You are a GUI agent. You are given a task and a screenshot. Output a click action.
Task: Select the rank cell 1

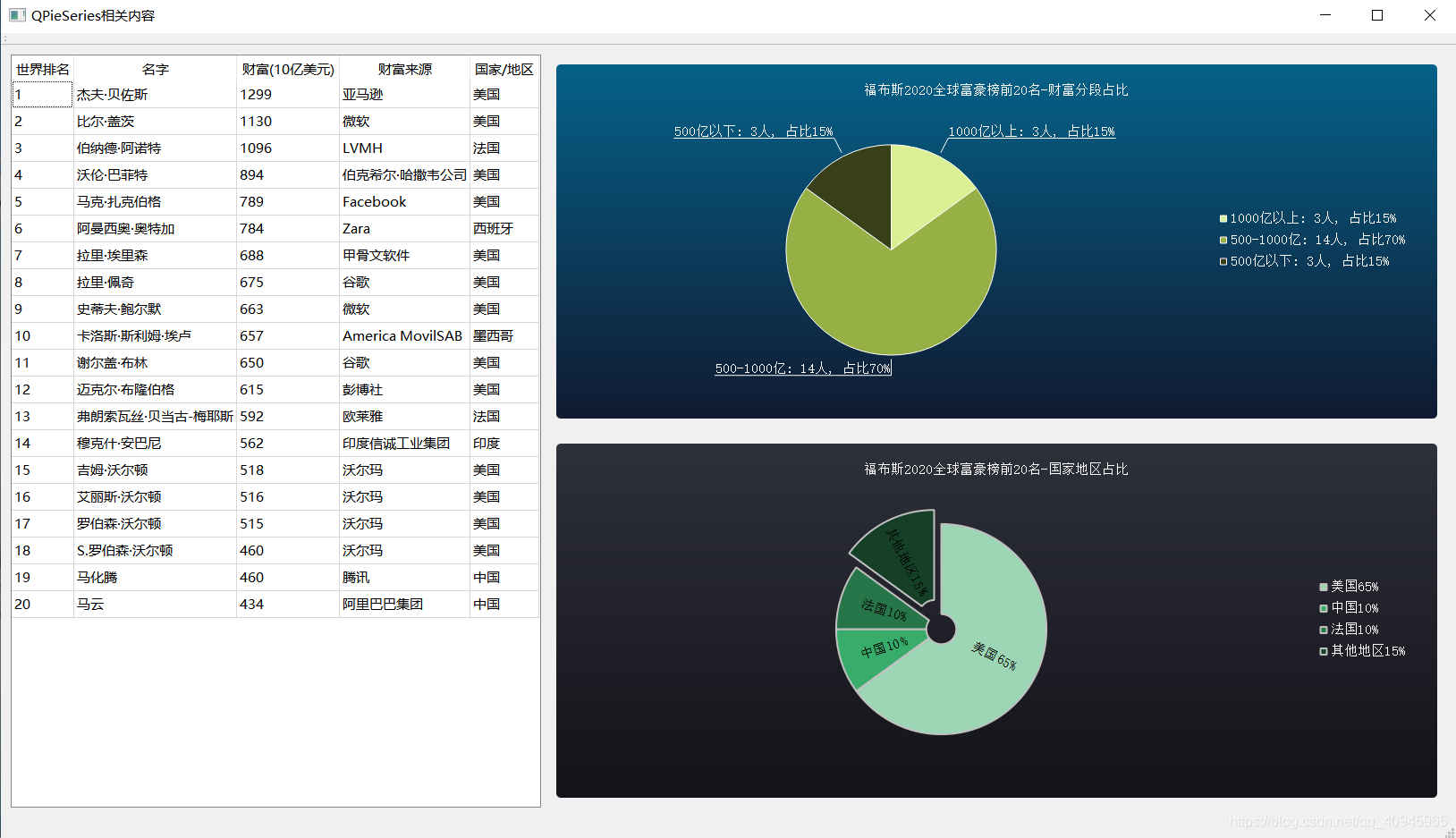click(x=43, y=95)
